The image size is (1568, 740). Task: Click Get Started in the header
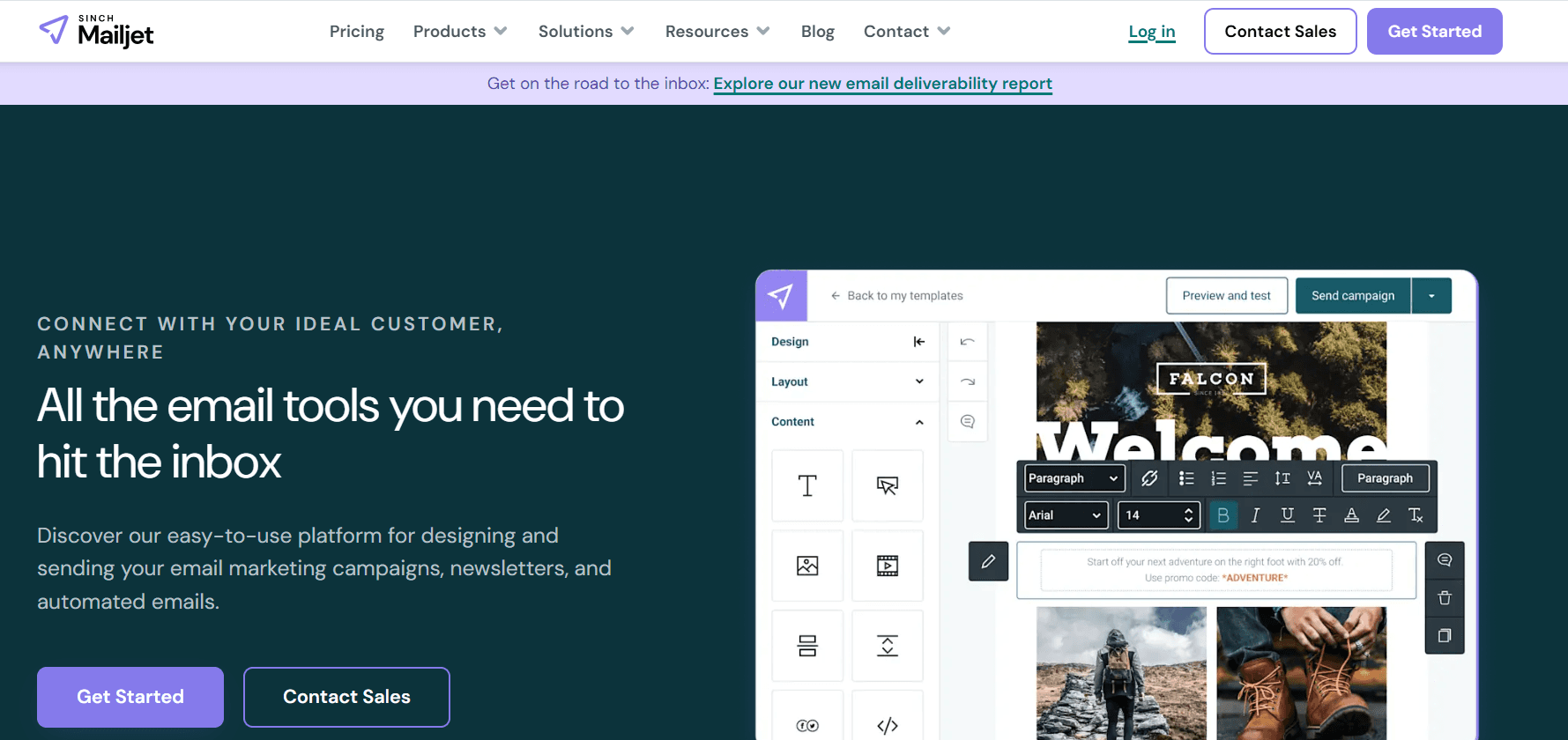pos(1435,31)
